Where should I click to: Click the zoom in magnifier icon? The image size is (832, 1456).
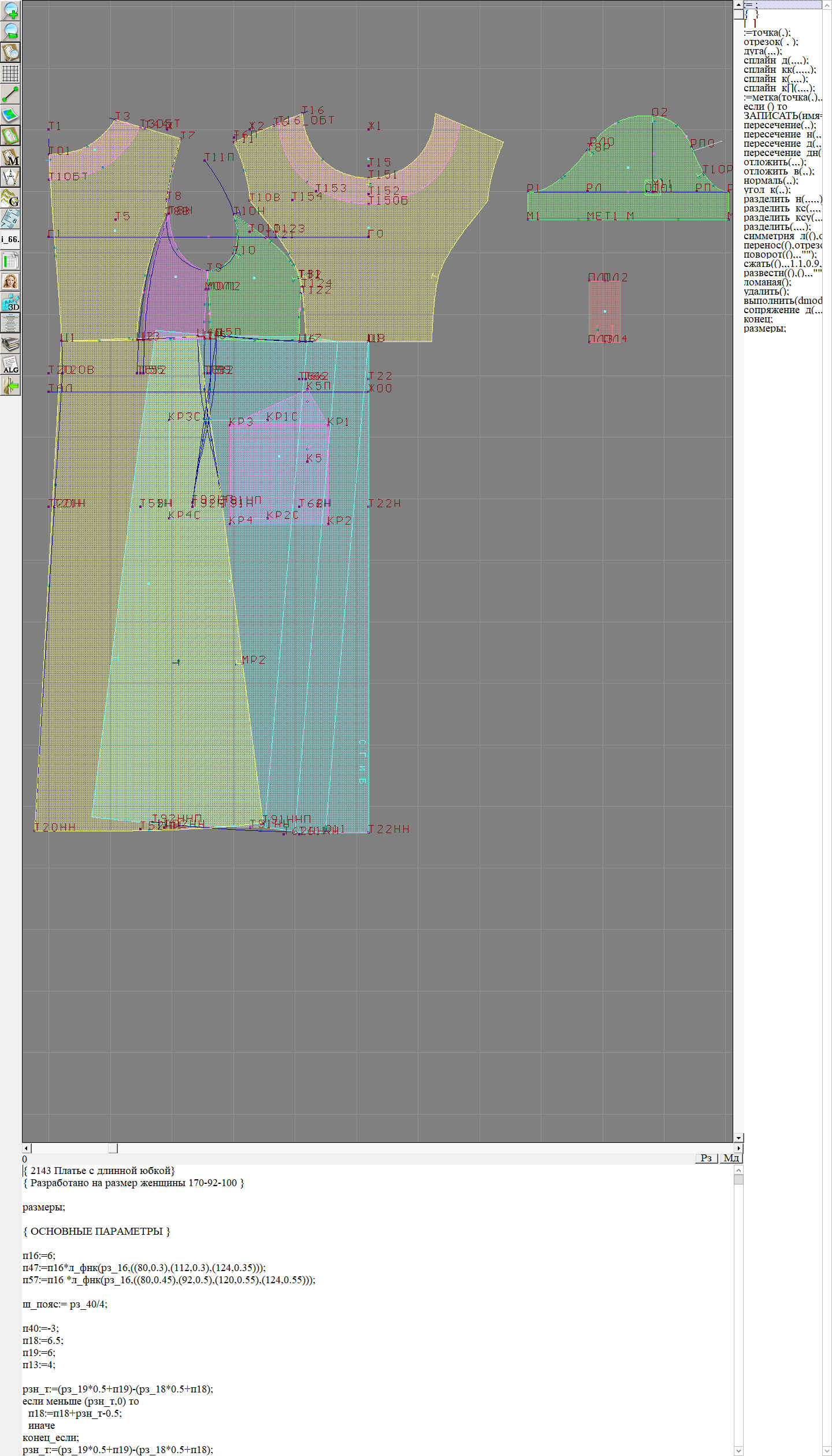coord(10,10)
